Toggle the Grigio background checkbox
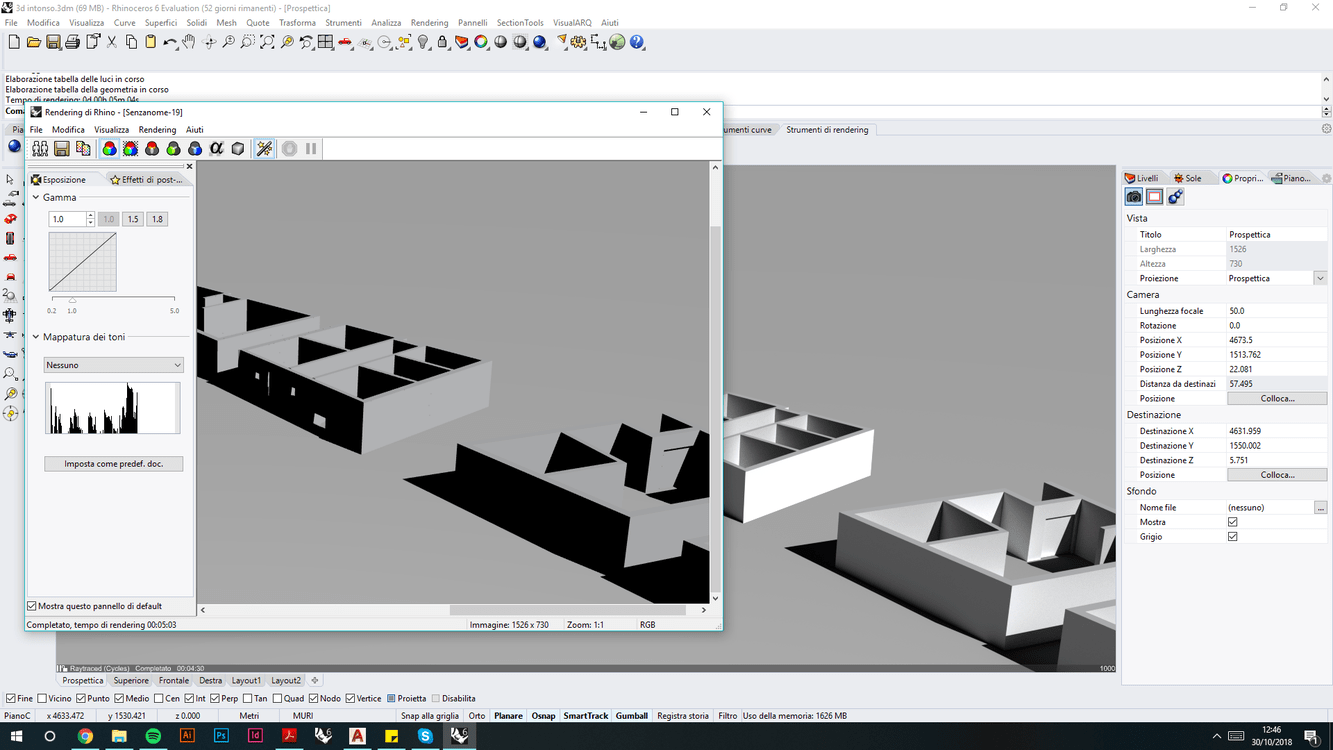 [x=1232, y=537]
